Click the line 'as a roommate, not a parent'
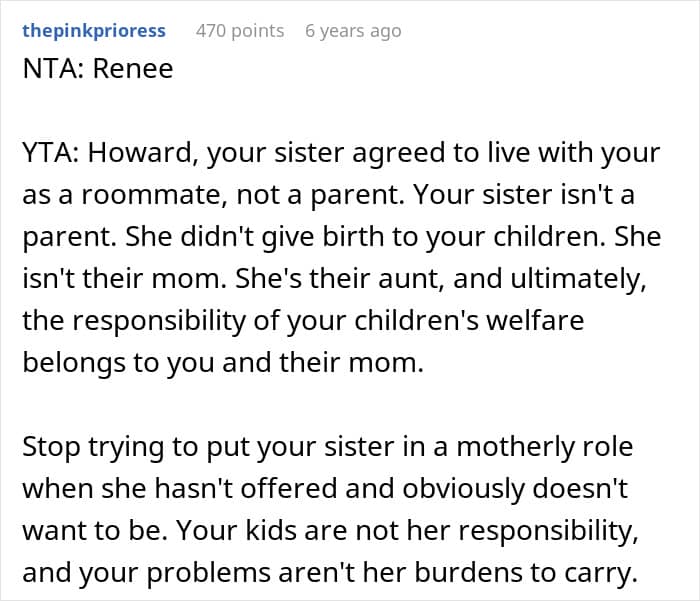 (159, 195)
